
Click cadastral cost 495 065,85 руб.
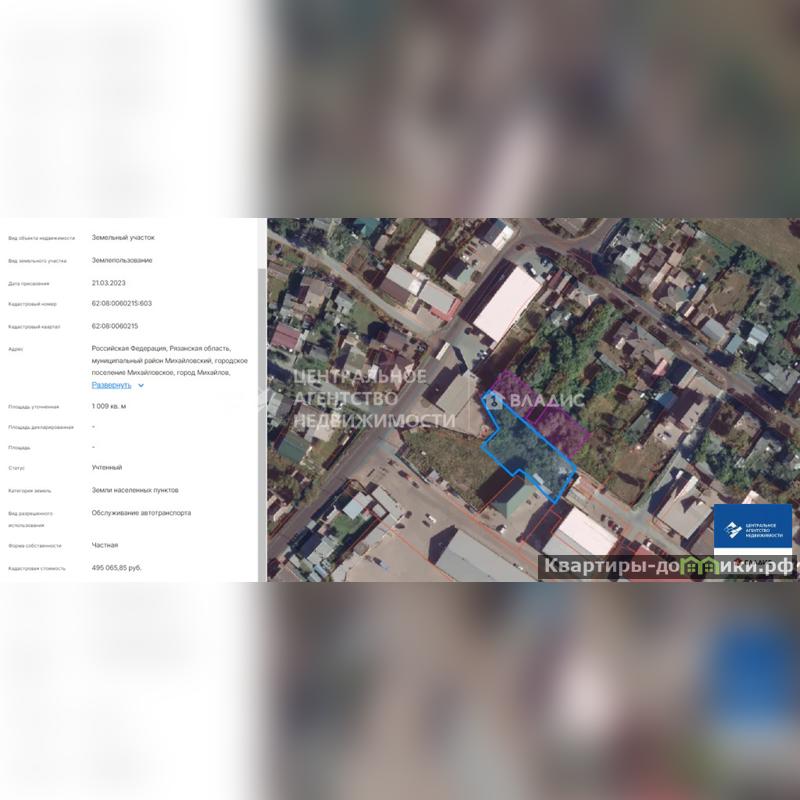[x=116, y=568]
